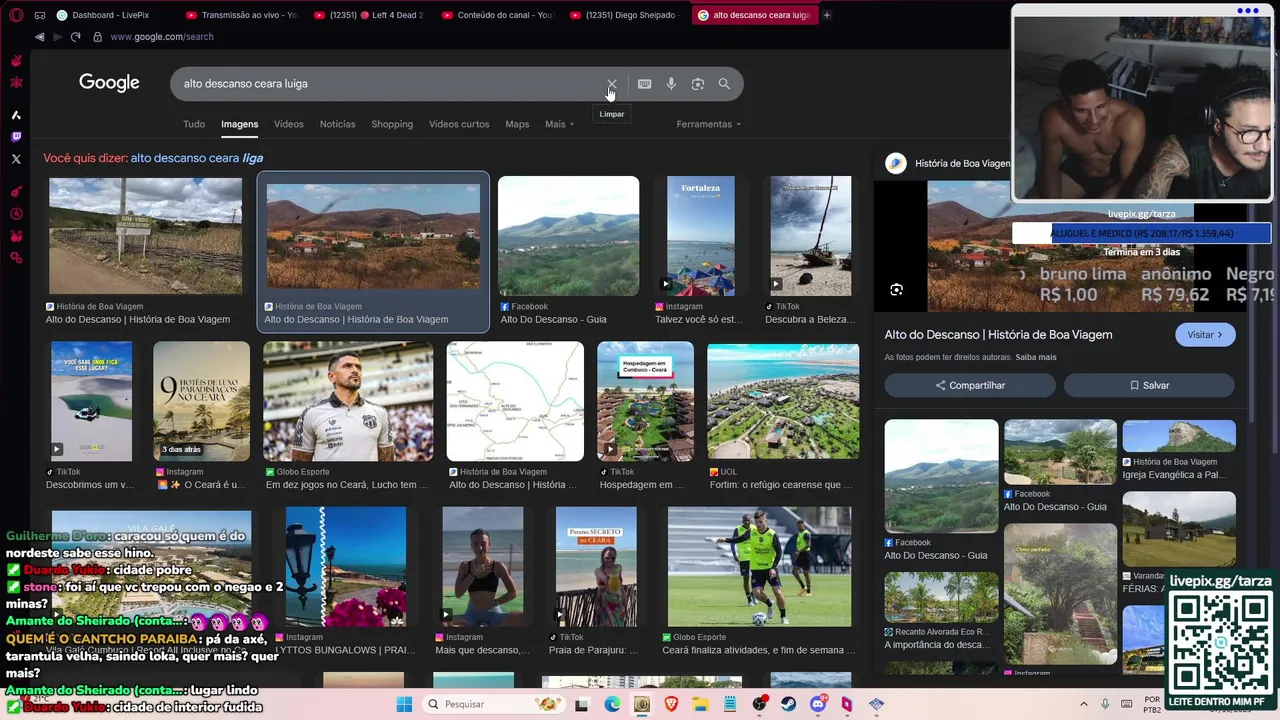The height and width of the screenshot is (720, 1280).
Task: Open the Opera menu logo icon
Action: click(x=16, y=15)
